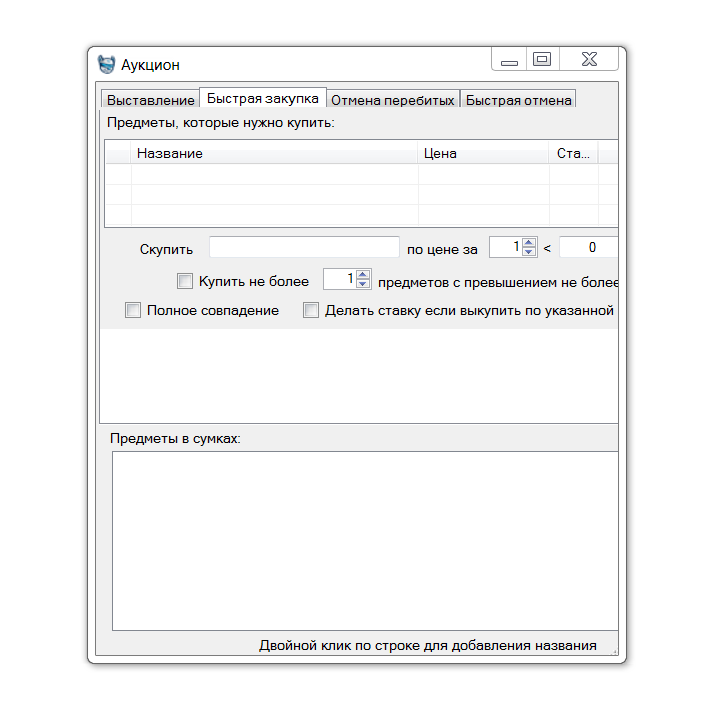
Task: Decrease the по цене за quantity with down arrow
Action: pos(530,252)
